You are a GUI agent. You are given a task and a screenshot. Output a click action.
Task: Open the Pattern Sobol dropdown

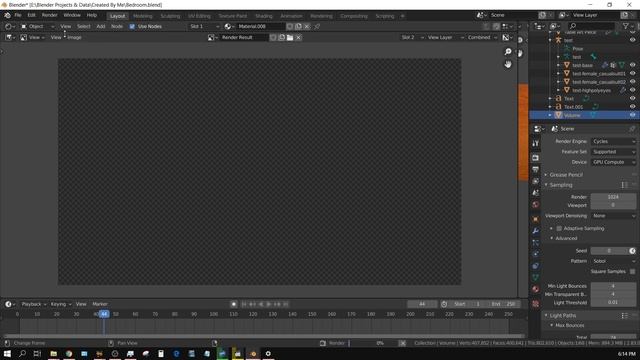(613, 261)
